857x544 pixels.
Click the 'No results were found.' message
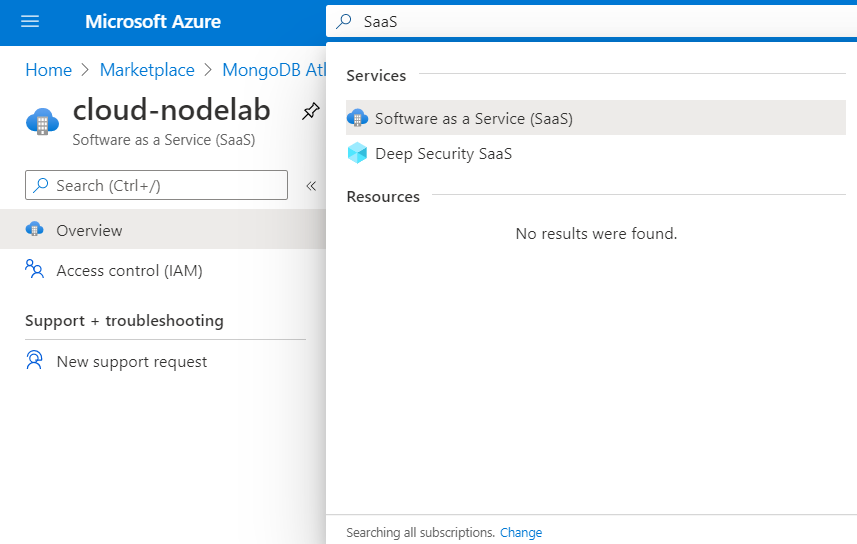pyautogui.click(x=596, y=234)
